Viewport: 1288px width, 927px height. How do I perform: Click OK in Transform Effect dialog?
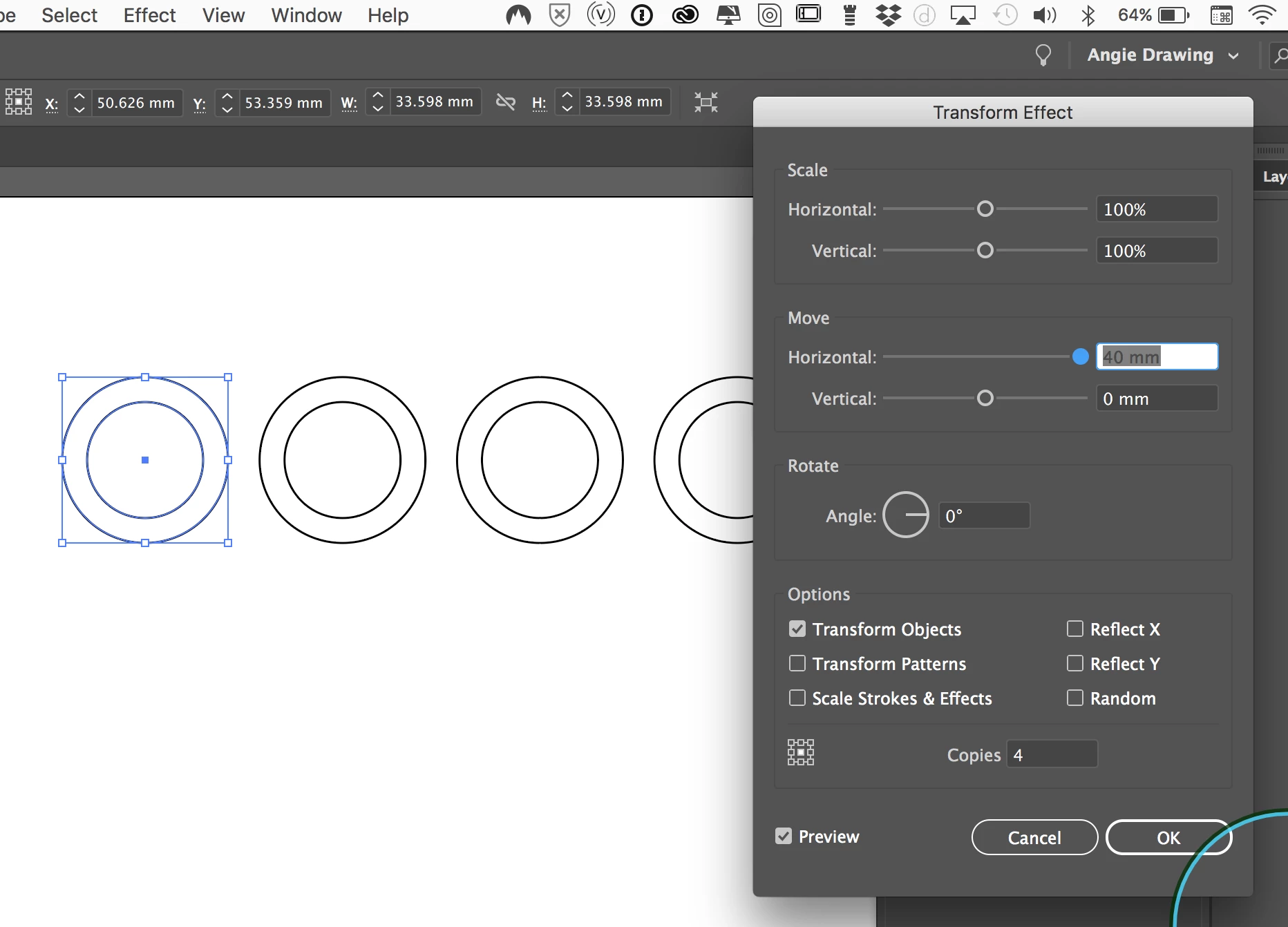click(x=1168, y=837)
